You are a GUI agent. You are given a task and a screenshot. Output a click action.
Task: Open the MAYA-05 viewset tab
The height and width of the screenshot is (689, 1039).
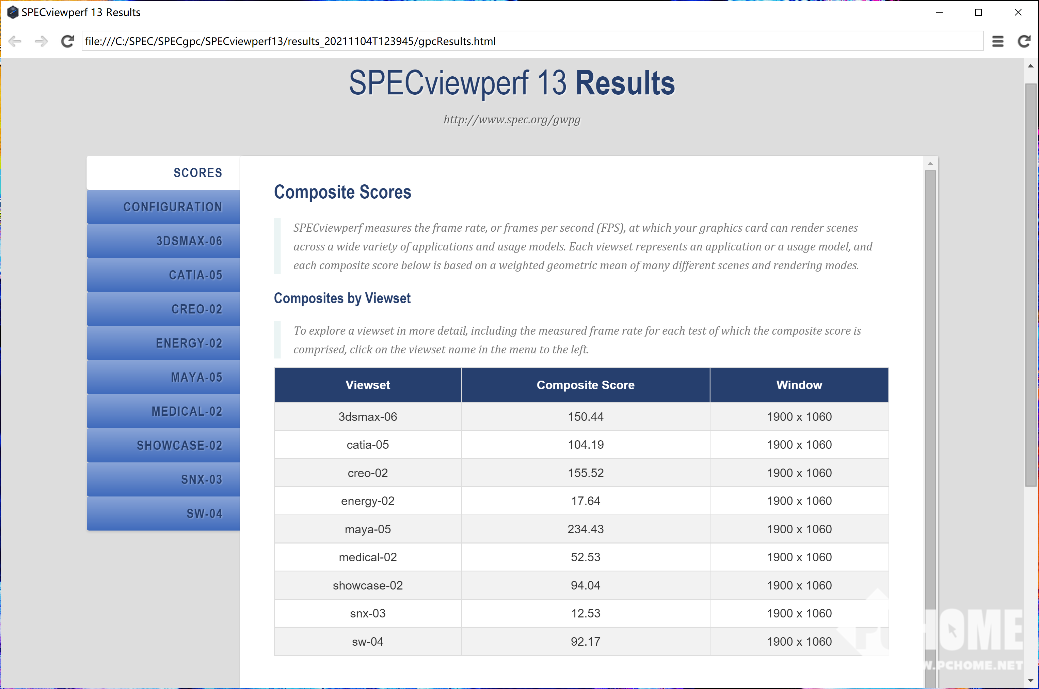(x=163, y=378)
